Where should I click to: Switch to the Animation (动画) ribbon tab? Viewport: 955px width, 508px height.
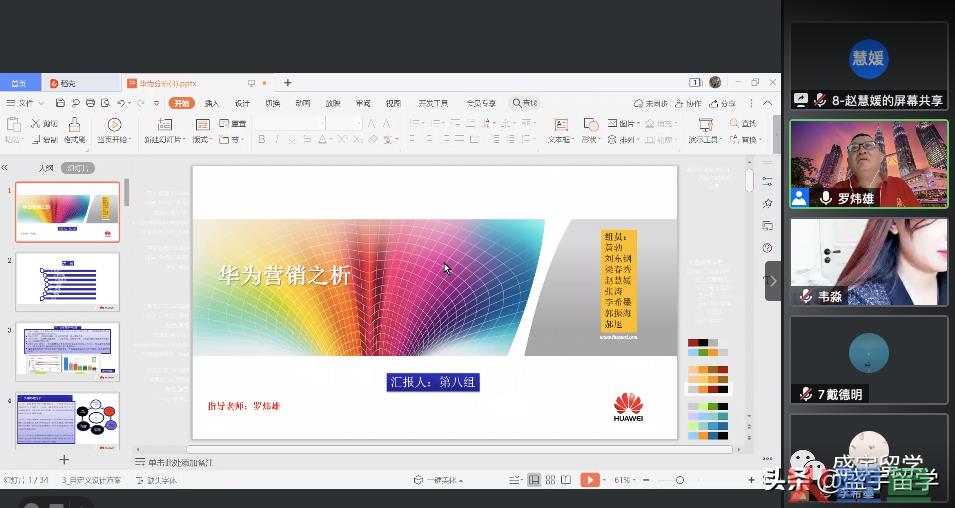[303, 104]
